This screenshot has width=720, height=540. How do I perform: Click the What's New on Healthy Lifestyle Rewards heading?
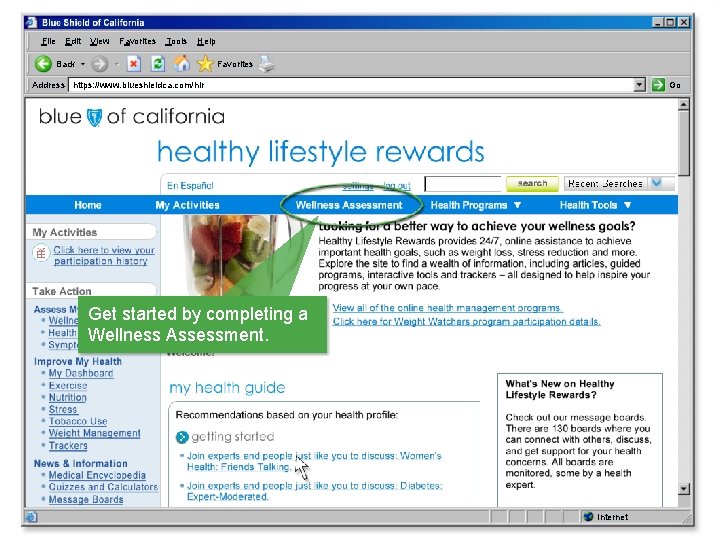pyautogui.click(x=560, y=389)
